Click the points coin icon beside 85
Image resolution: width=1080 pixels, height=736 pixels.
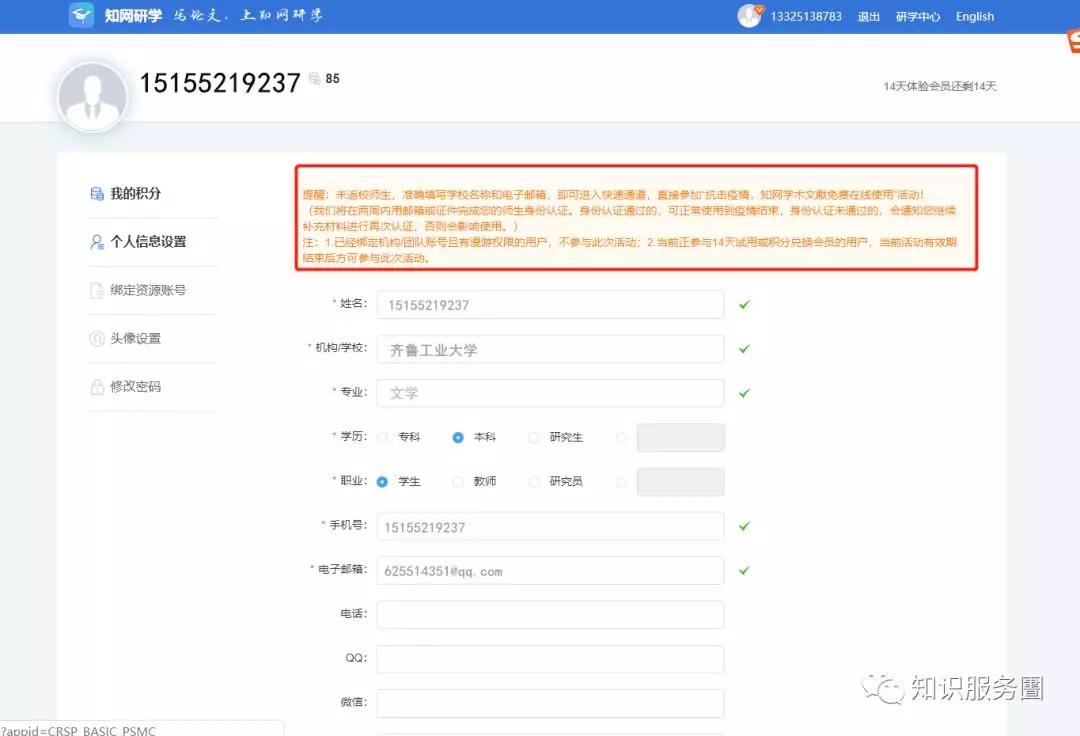tap(314, 78)
